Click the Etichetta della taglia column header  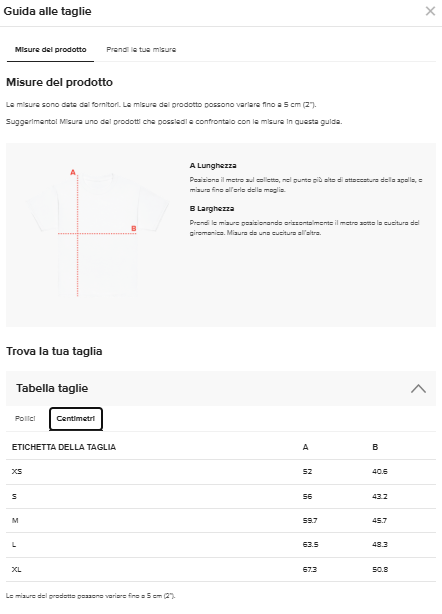[64, 447]
